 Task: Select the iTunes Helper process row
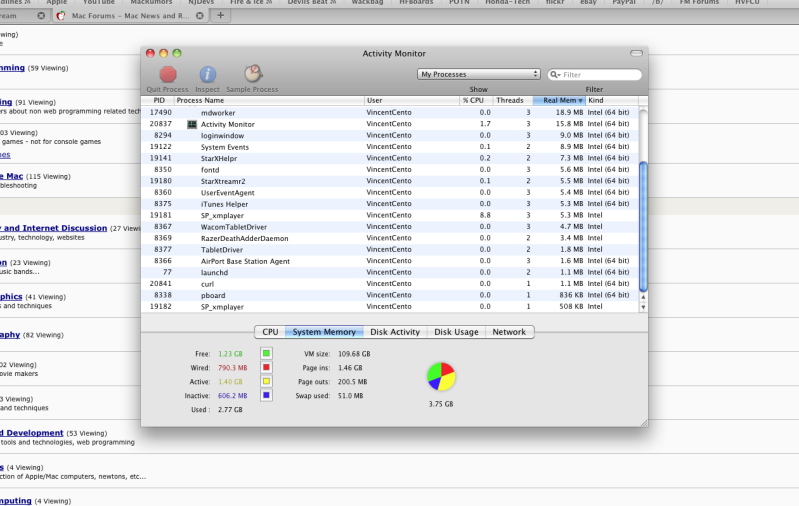pos(389,204)
